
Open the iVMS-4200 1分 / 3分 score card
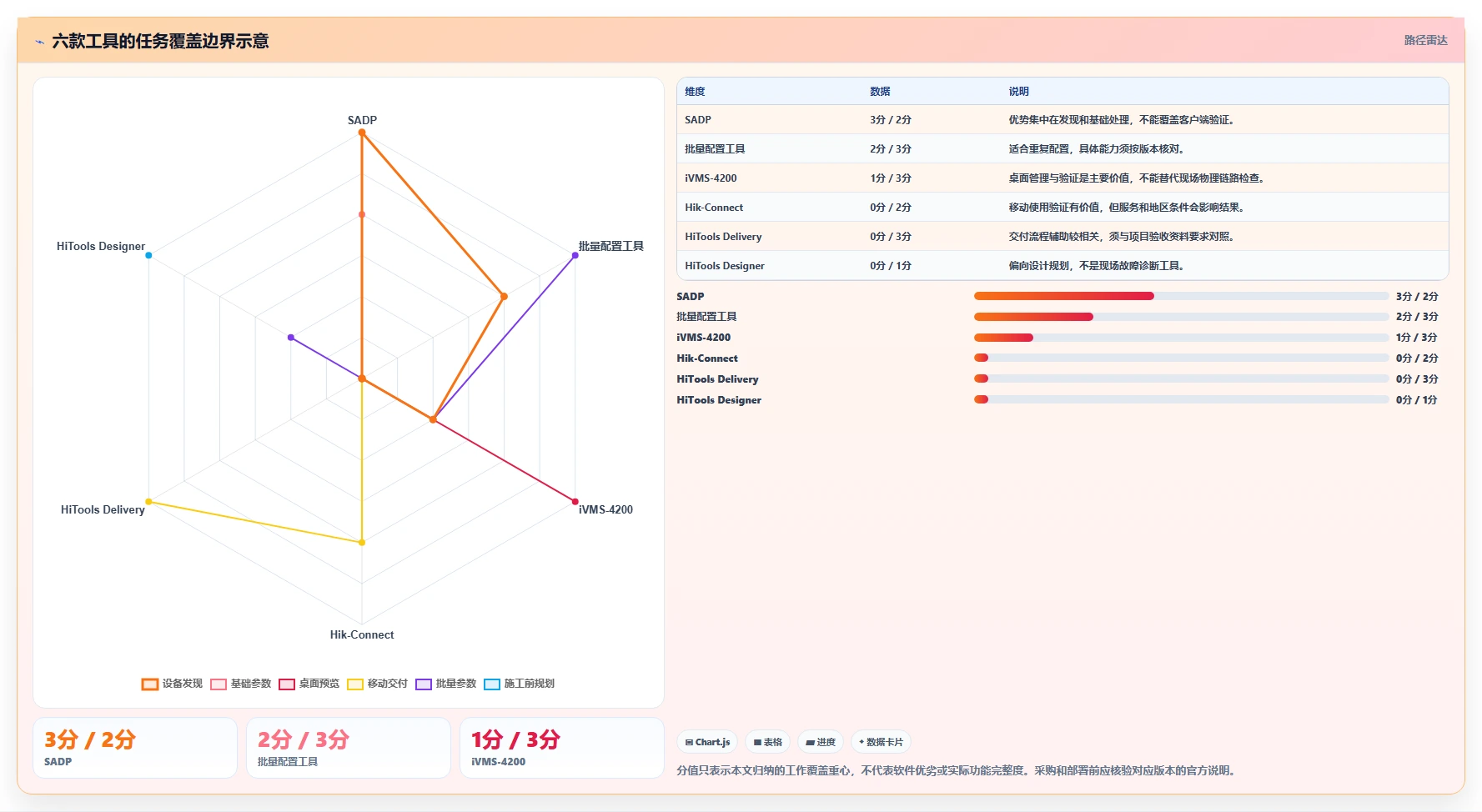562,748
